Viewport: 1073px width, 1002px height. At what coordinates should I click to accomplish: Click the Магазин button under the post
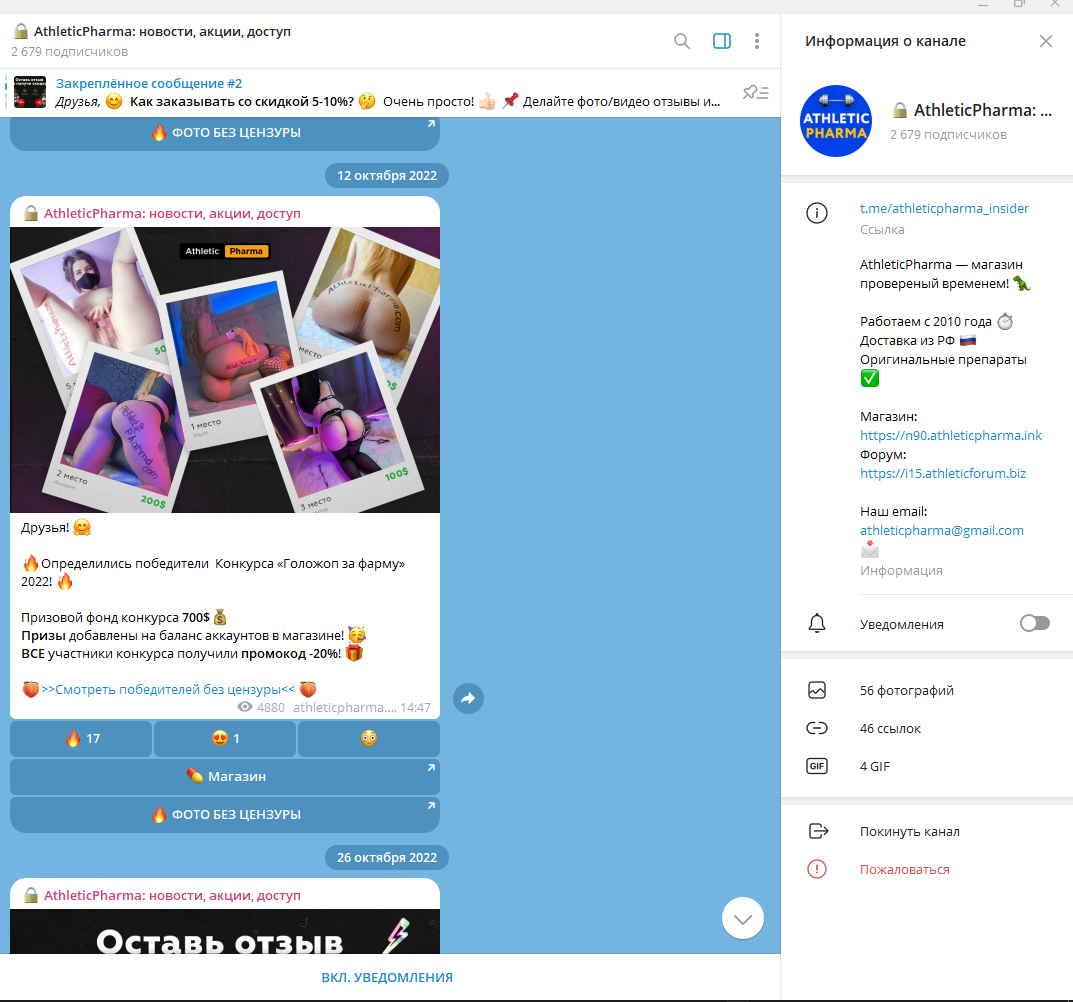pyautogui.click(x=225, y=776)
